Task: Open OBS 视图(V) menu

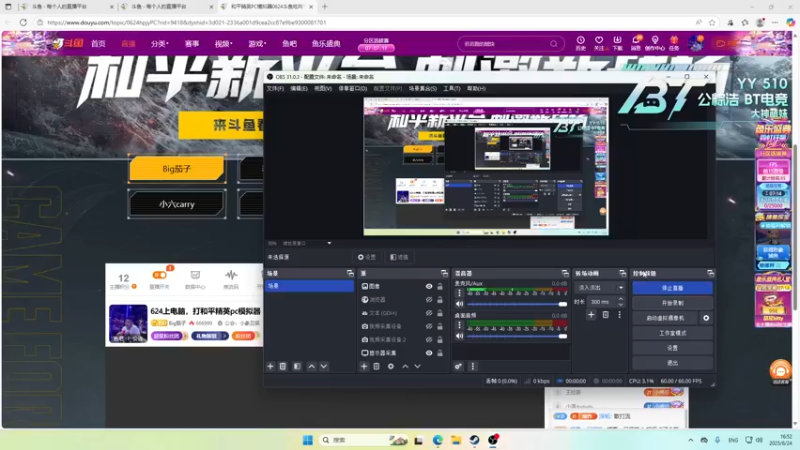Action: click(323, 89)
